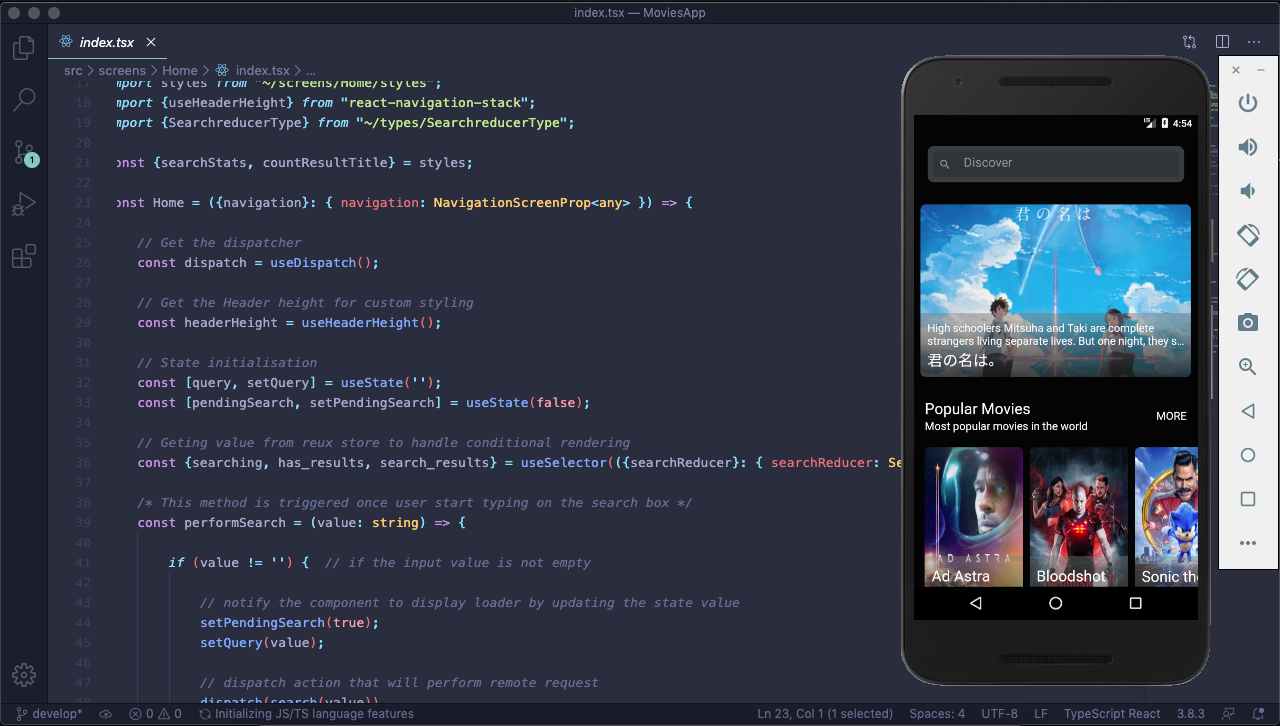Open Problems via errors and warnings count
This screenshot has width=1280, height=726.
(x=155, y=714)
